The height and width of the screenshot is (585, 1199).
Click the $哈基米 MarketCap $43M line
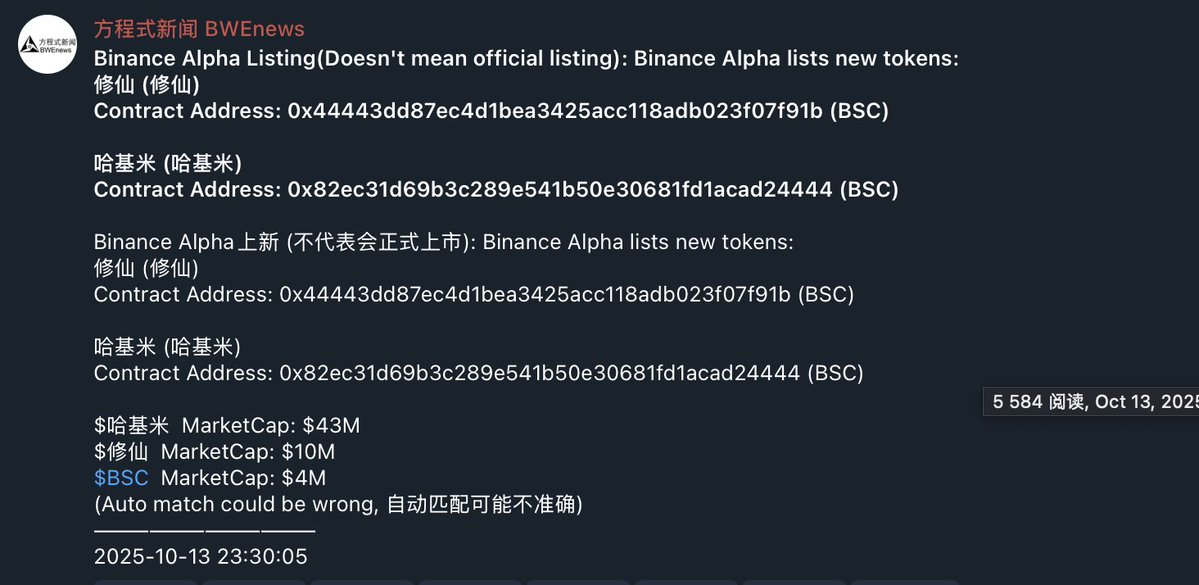(227, 426)
